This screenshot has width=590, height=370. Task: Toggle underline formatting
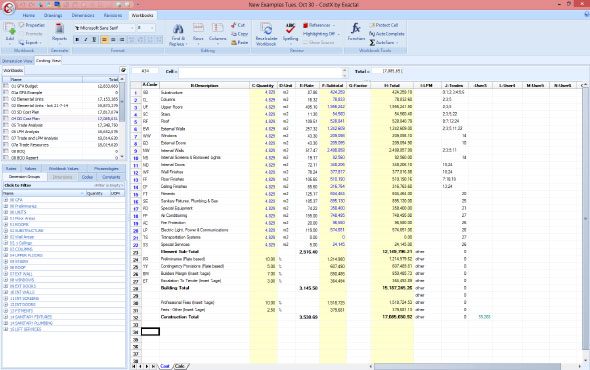[94, 40]
